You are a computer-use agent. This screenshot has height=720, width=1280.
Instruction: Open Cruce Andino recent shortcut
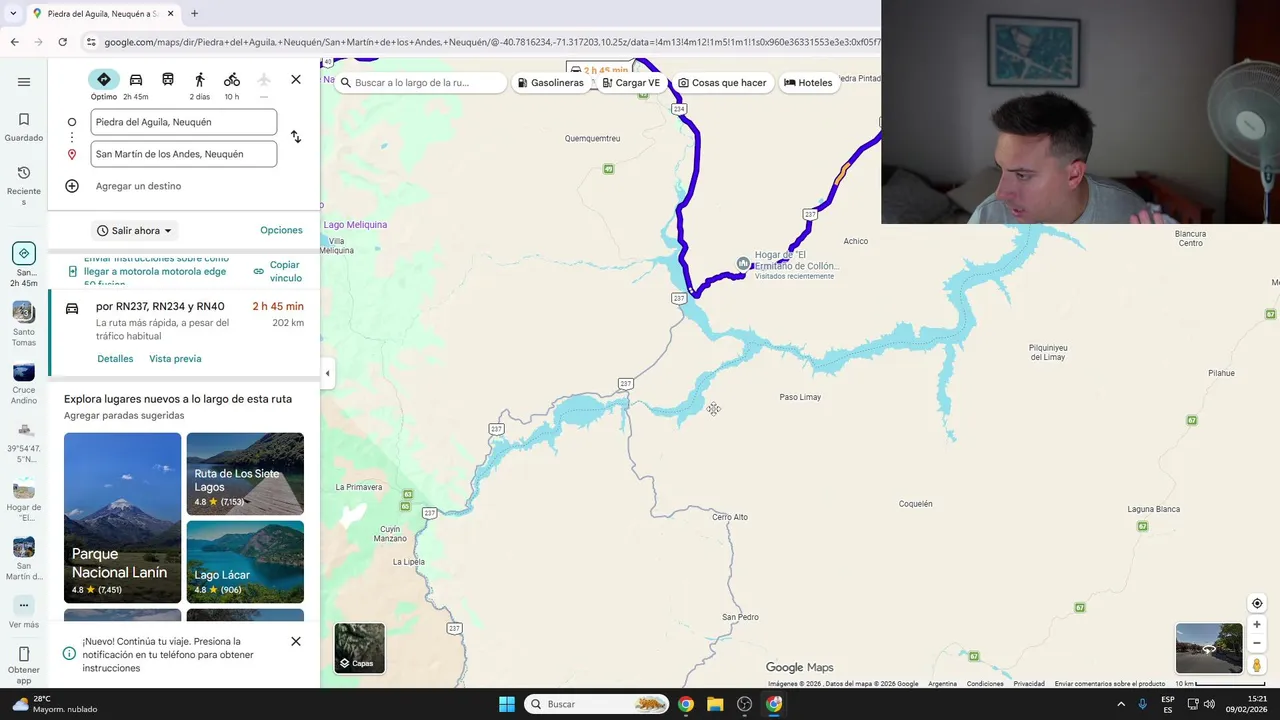coord(24,384)
